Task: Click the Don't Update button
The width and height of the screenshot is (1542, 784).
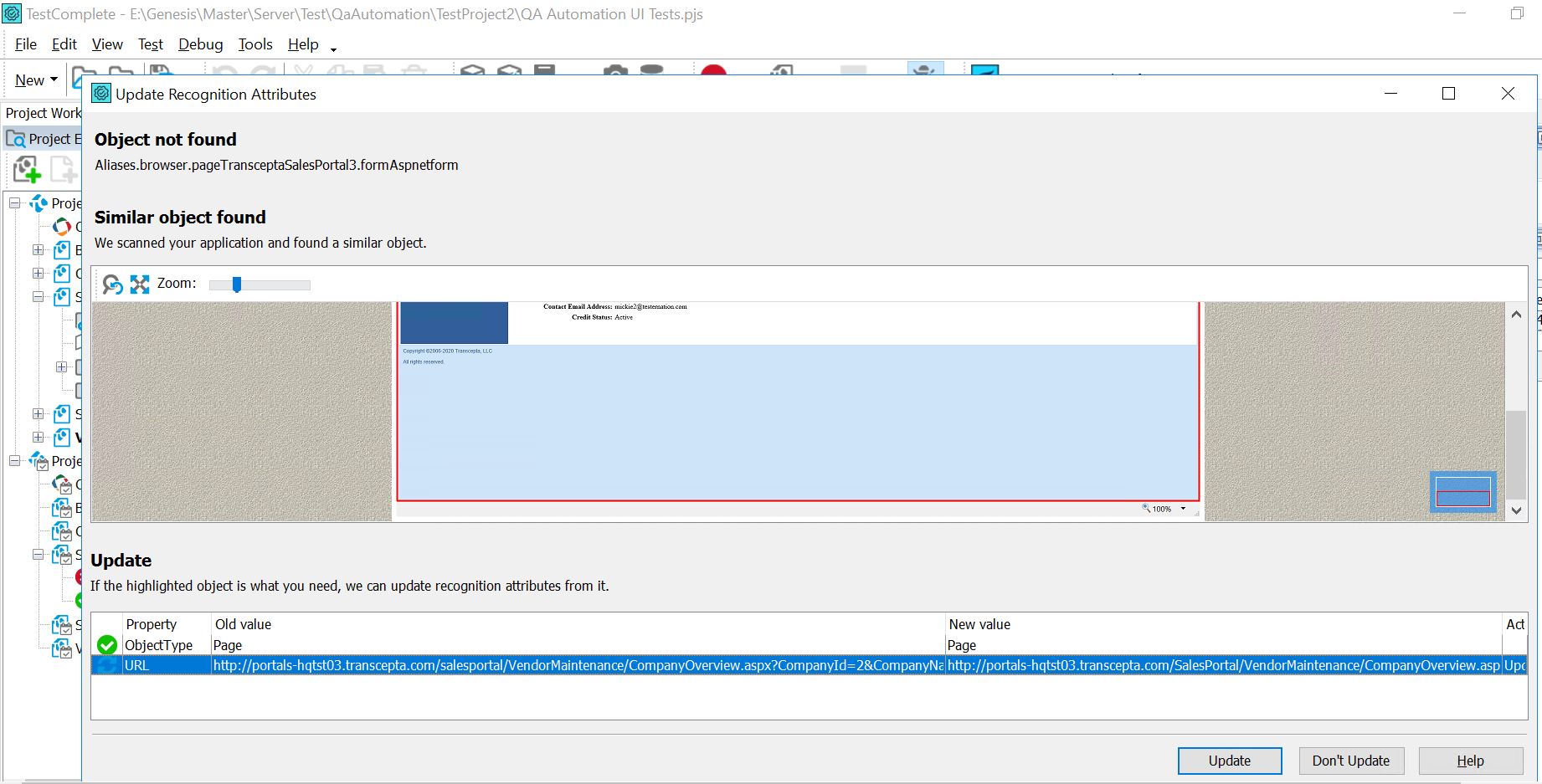Action: (x=1350, y=761)
